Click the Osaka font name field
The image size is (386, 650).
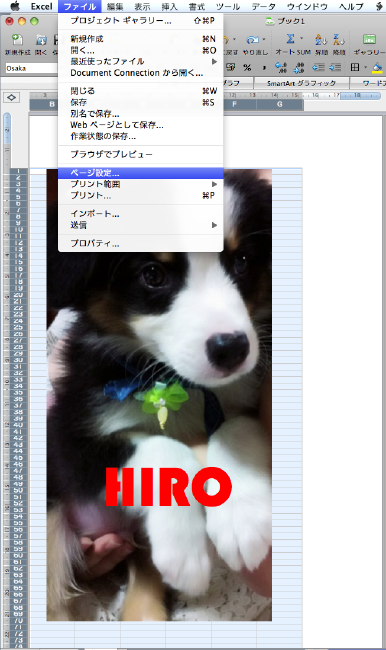click(32, 68)
